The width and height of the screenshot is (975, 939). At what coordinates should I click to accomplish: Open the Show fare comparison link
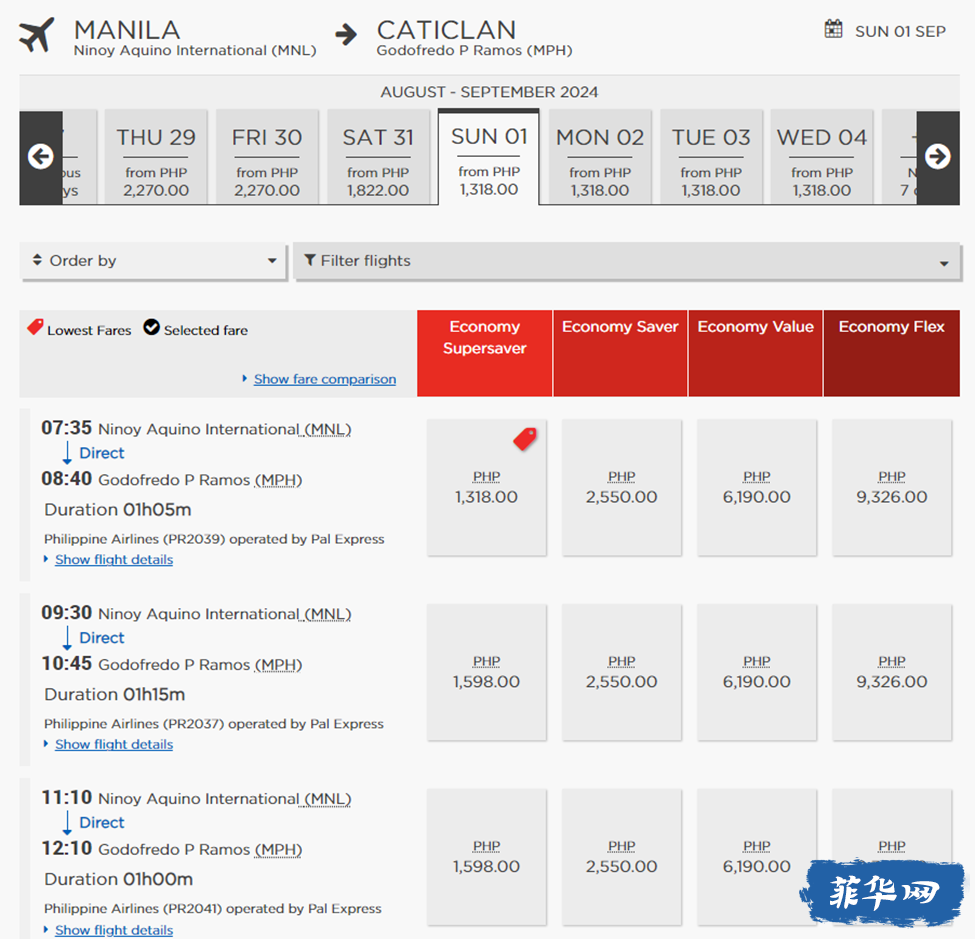324,379
